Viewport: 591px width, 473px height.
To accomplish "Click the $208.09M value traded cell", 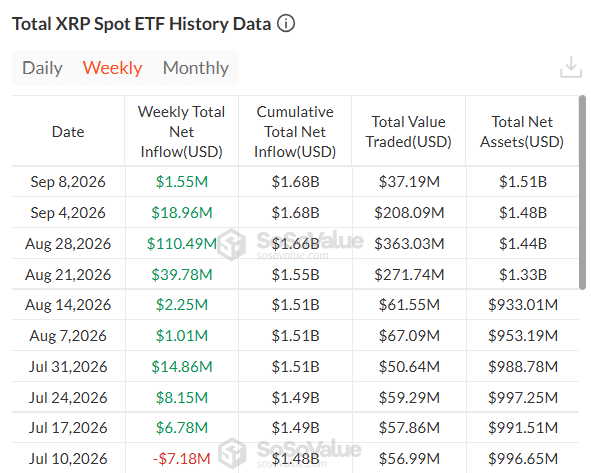I will [x=409, y=213].
